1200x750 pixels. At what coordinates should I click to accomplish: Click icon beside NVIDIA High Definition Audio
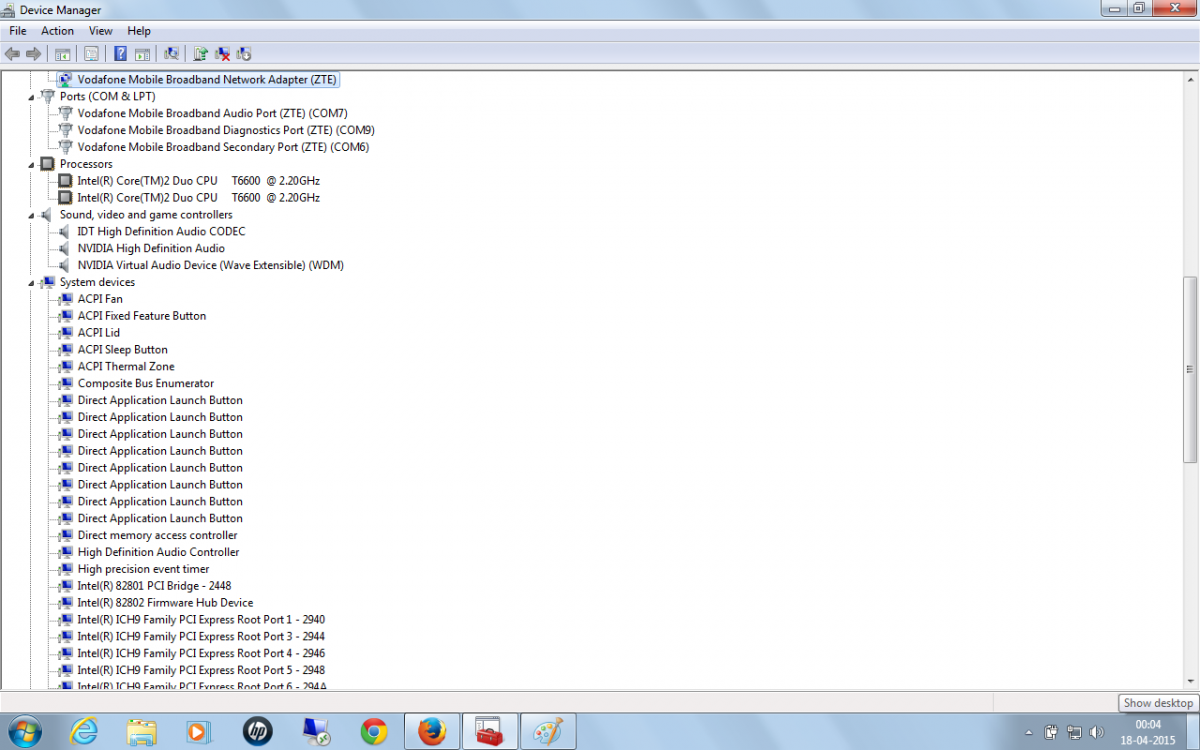(65, 248)
